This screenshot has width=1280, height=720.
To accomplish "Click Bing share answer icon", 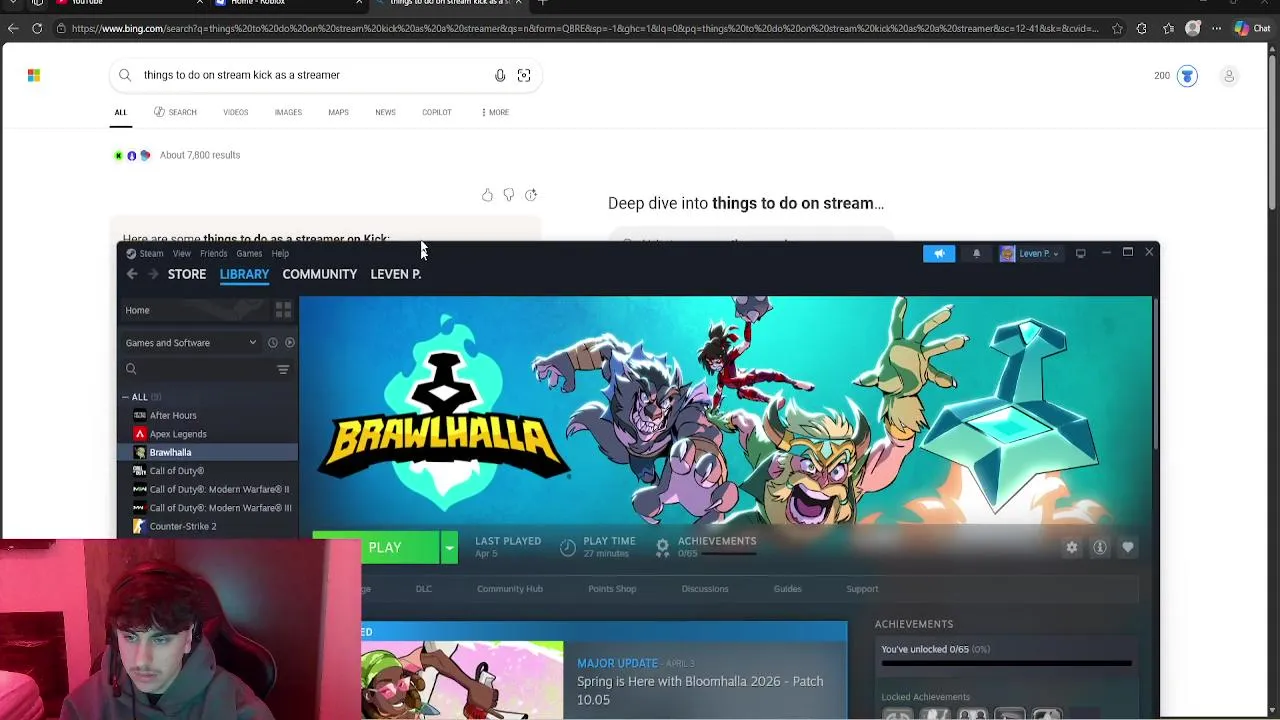I will (x=531, y=195).
